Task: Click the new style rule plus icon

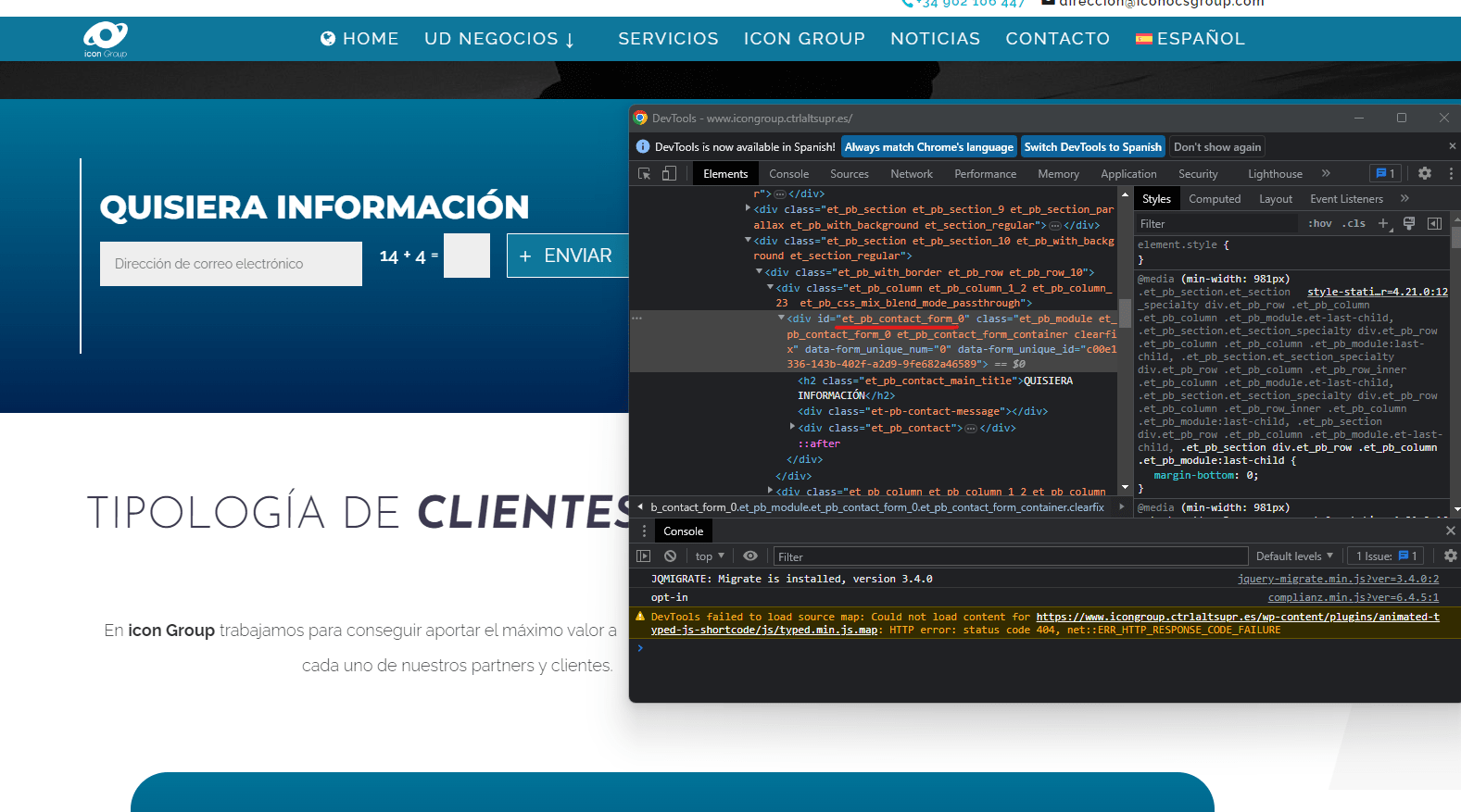Action: (x=1383, y=223)
